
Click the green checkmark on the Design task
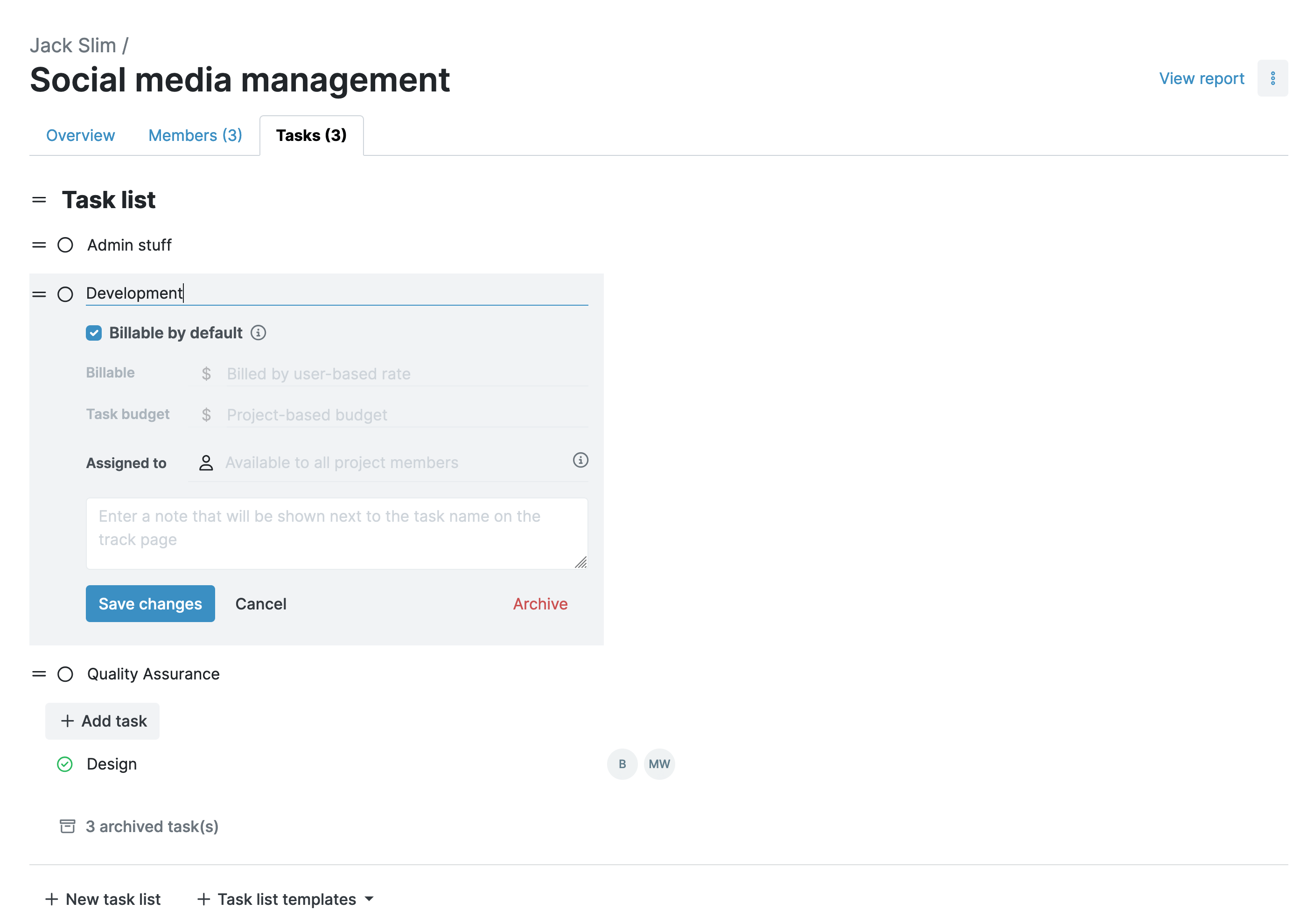point(65,764)
